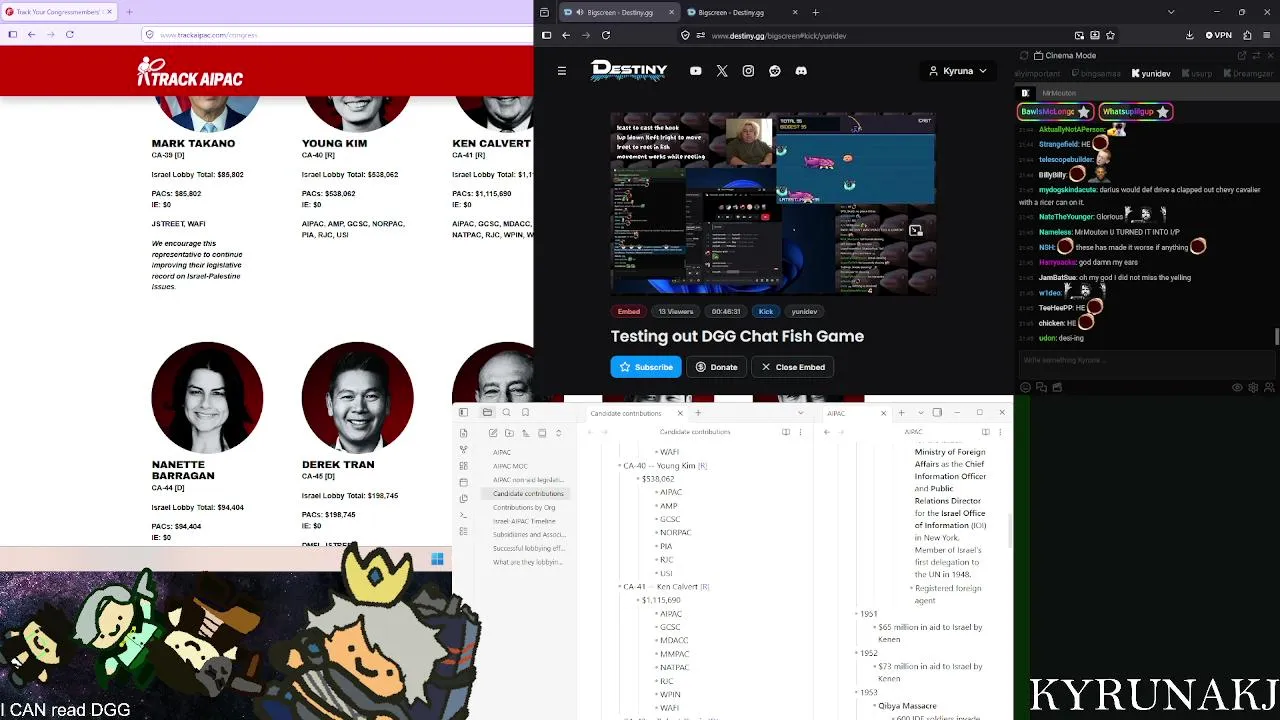Open the AIPAC MOC note in sidebar
The height and width of the screenshot is (720, 1280).
510,466
